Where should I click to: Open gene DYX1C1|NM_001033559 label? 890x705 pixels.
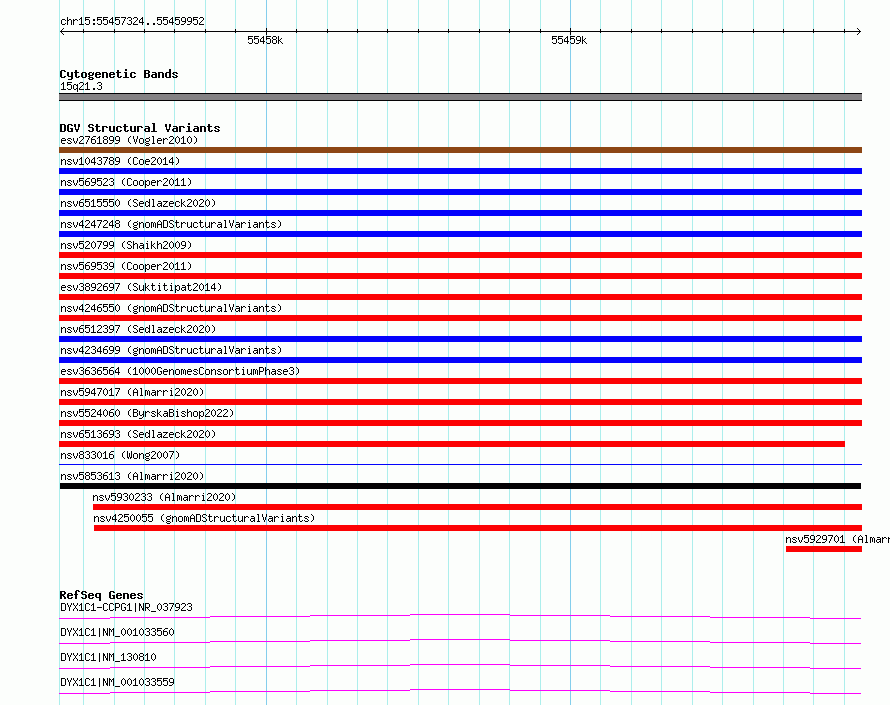point(117,682)
